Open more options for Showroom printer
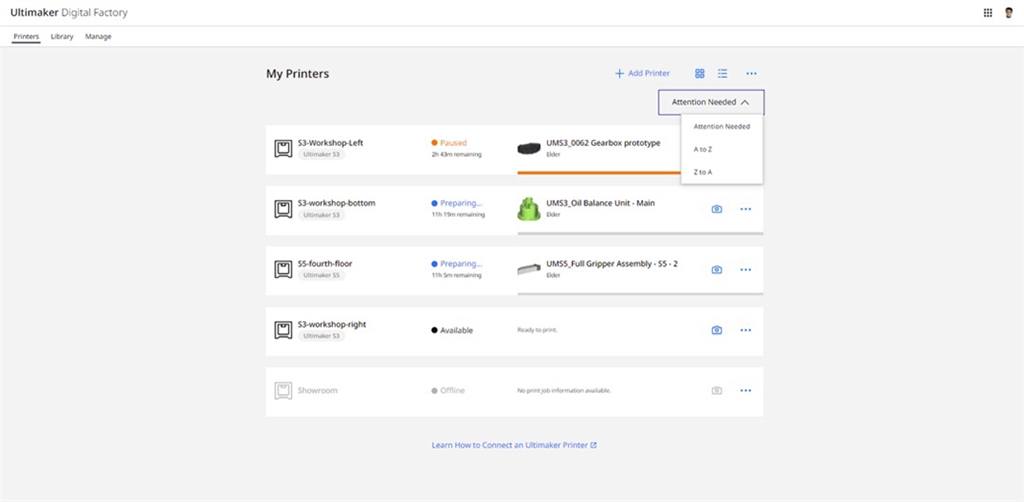 [x=745, y=390]
